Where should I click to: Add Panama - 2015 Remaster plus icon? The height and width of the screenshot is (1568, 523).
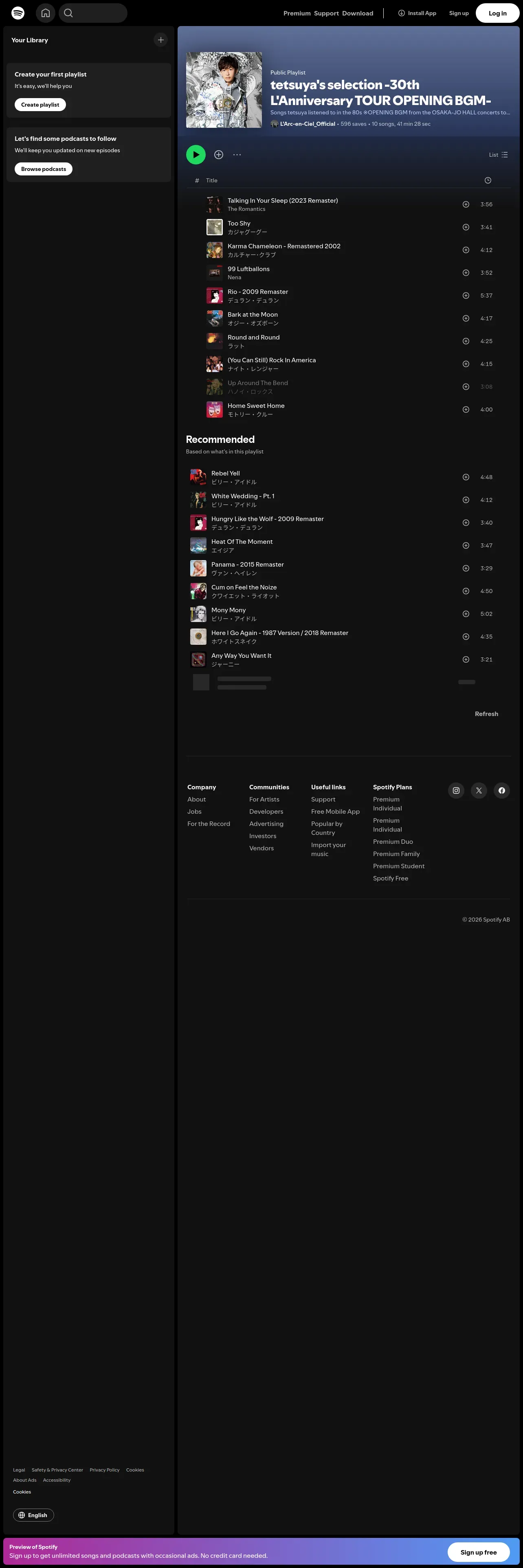(x=466, y=569)
